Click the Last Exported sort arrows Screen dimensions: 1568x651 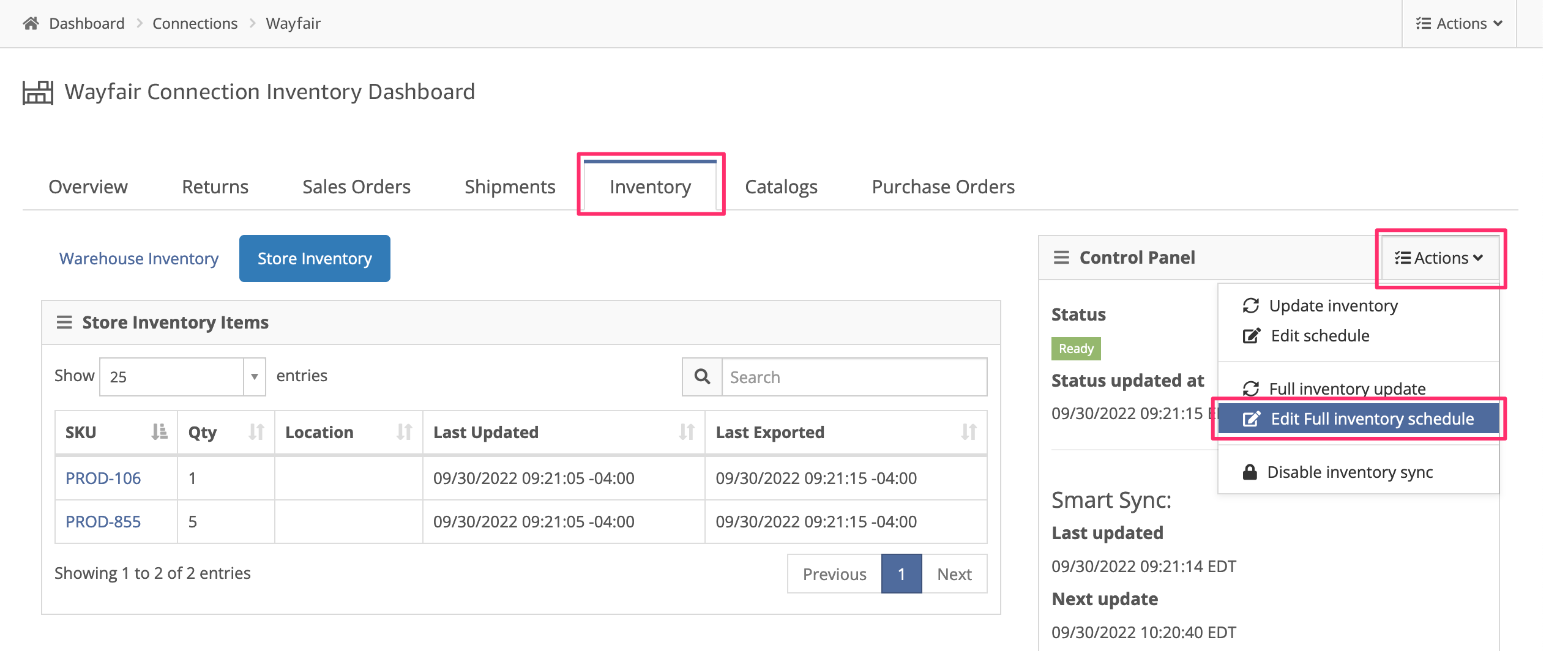click(x=968, y=432)
